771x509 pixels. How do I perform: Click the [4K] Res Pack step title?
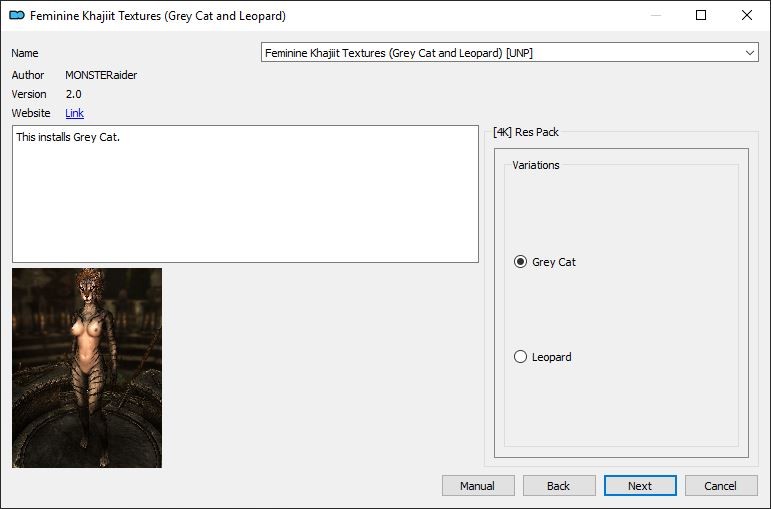[x=526, y=132]
